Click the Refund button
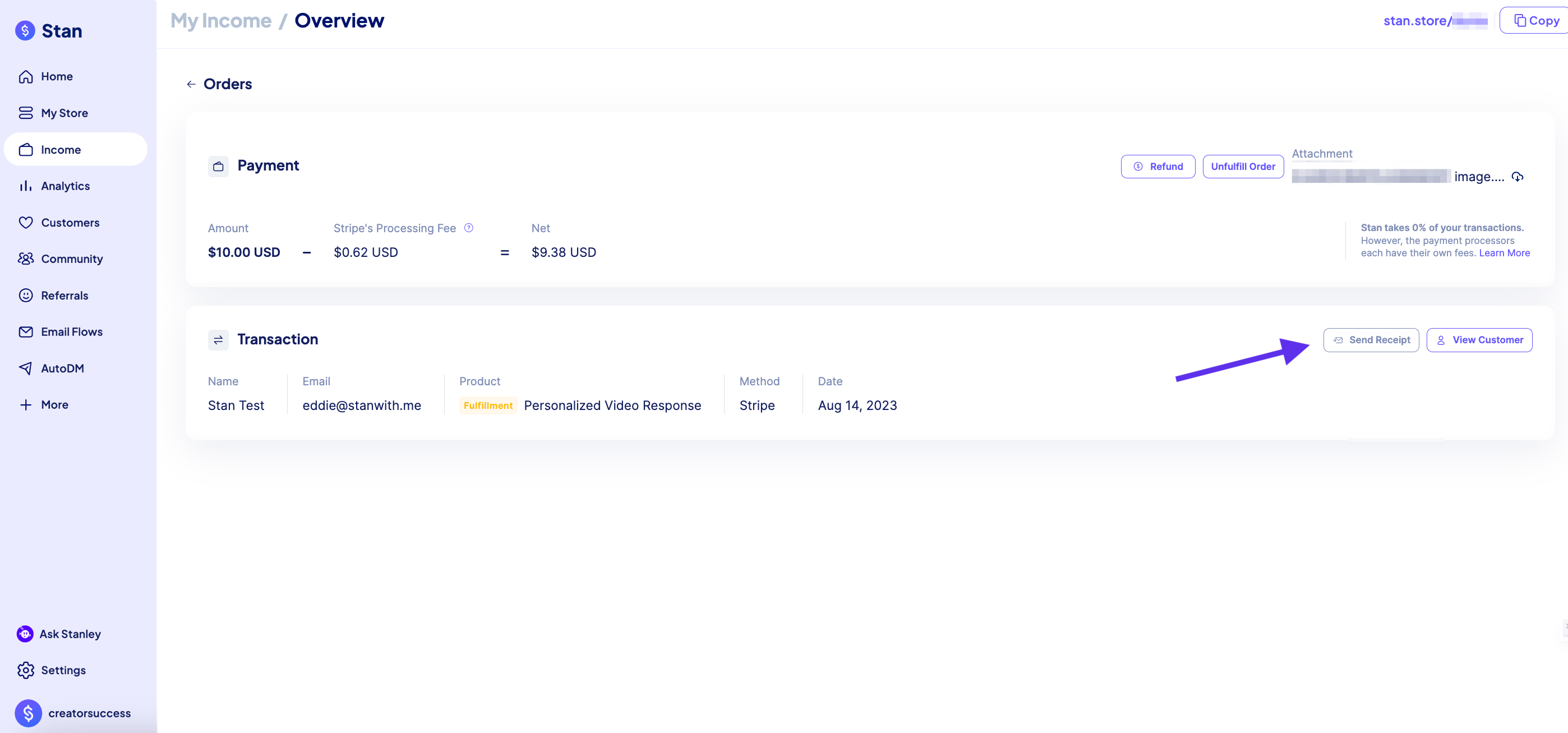Image resolution: width=1568 pixels, height=733 pixels. [x=1157, y=166]
